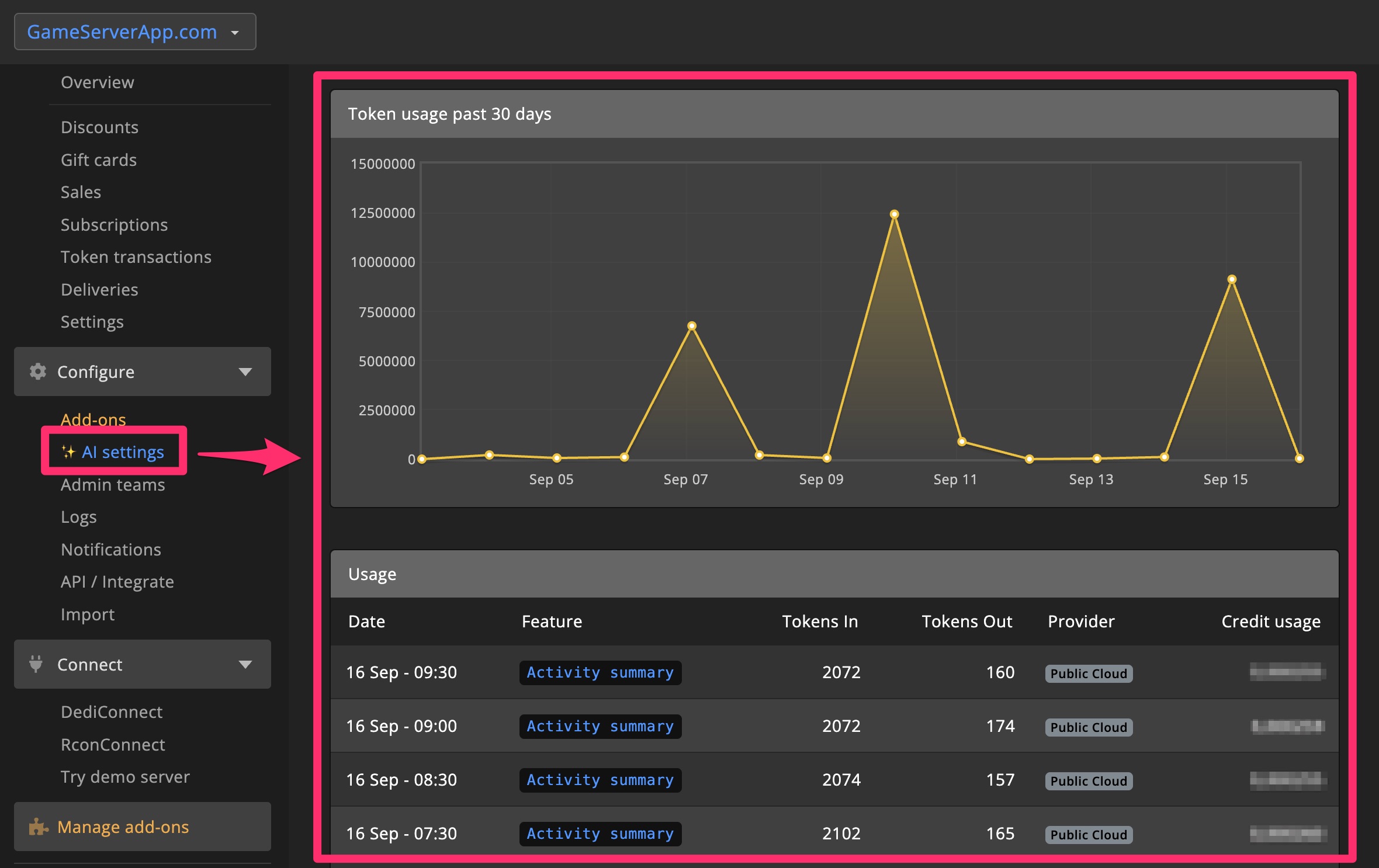This screenshot has height=868, width=1379.
Task: Open Add-ons under Configure
Action: point(93,419)
